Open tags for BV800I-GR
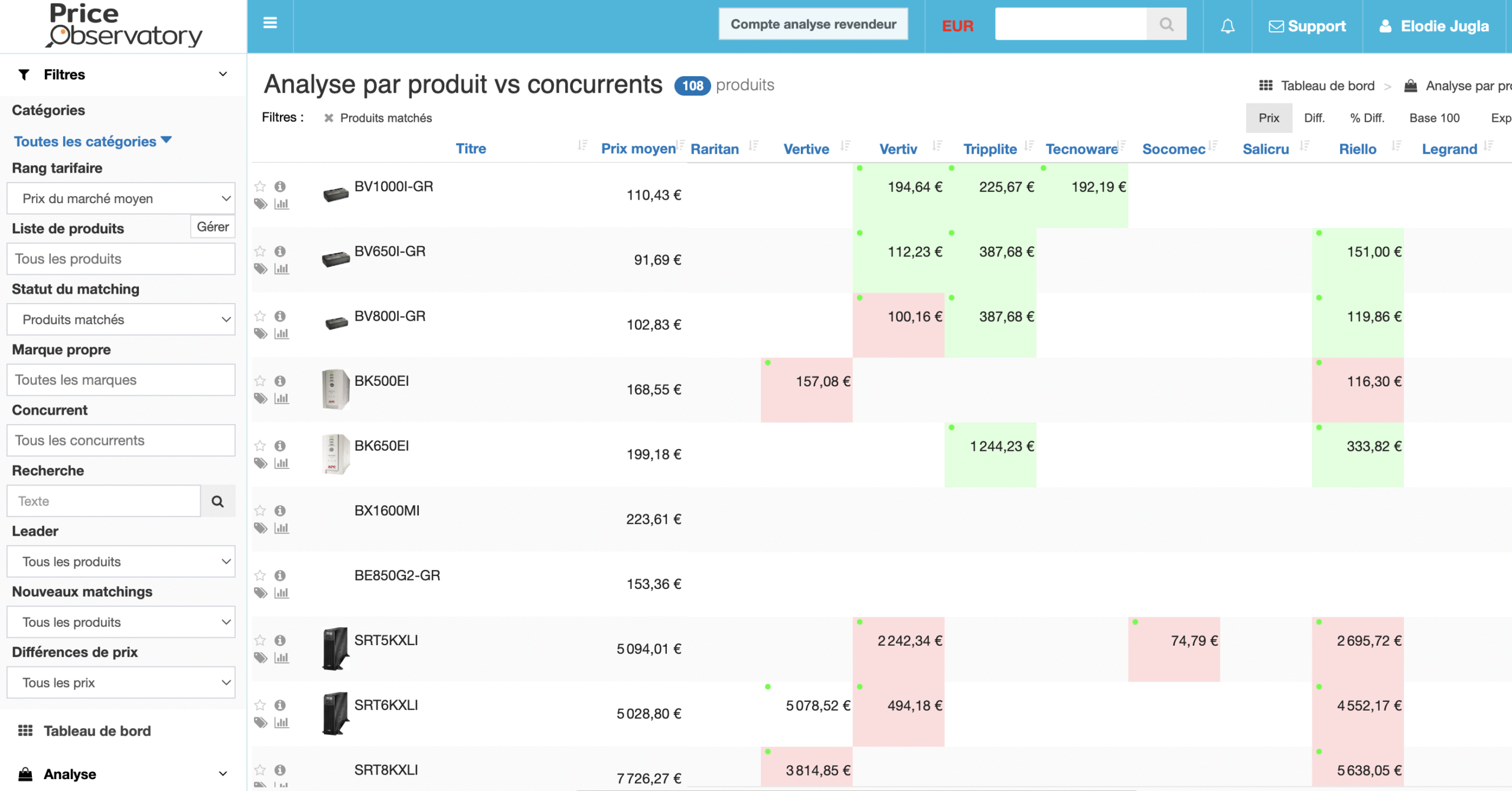The width and height of the screenshot is (1512, 791). (260, 334)
